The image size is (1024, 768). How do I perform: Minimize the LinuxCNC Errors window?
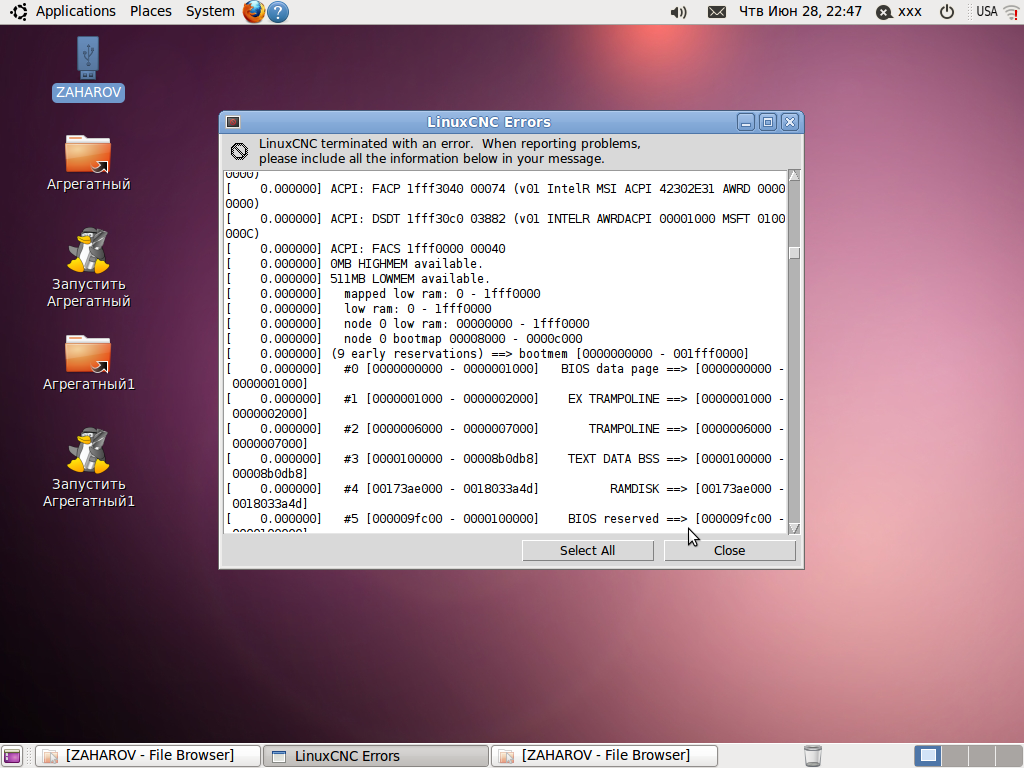pyautogui.click(x=746, y=122)
